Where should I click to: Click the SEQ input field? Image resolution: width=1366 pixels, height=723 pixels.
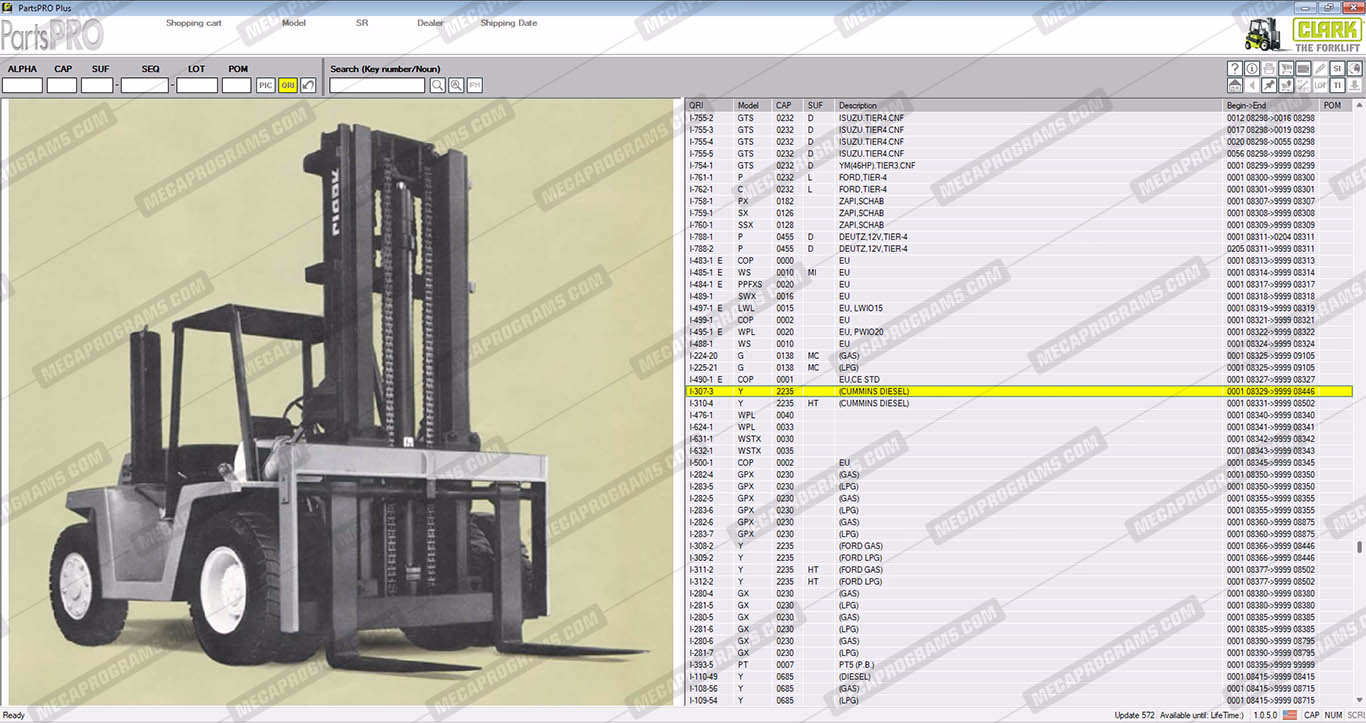pyautogui.click(x=144, y=85)
